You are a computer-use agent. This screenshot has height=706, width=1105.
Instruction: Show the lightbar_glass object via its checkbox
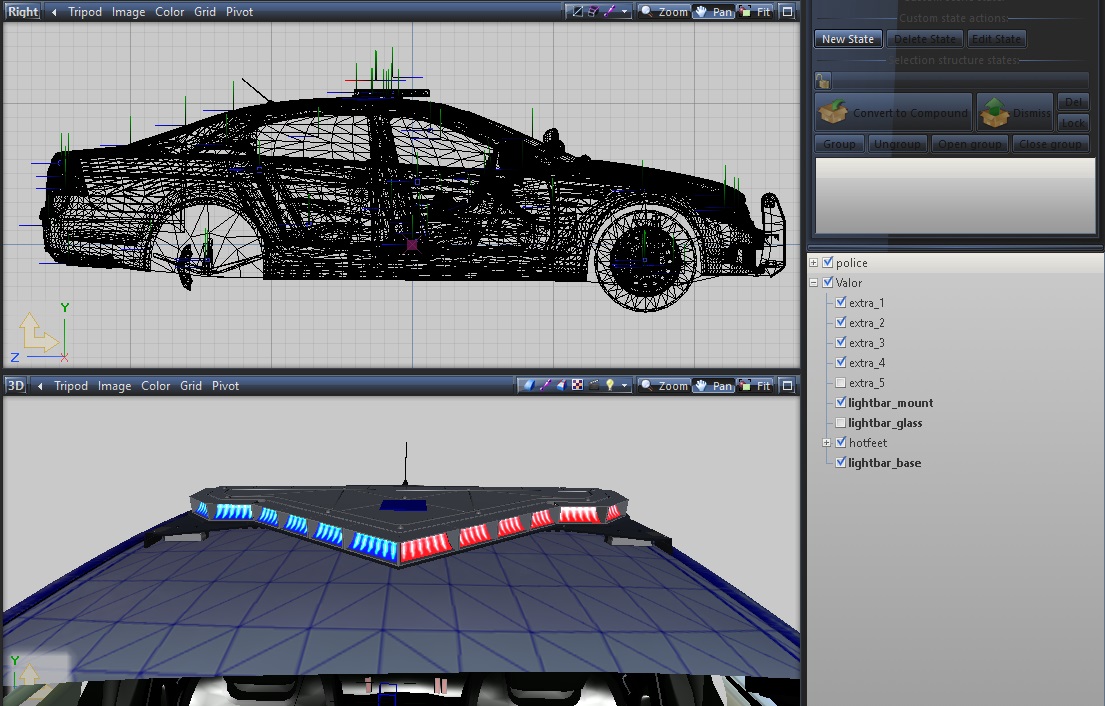[841, 423]
